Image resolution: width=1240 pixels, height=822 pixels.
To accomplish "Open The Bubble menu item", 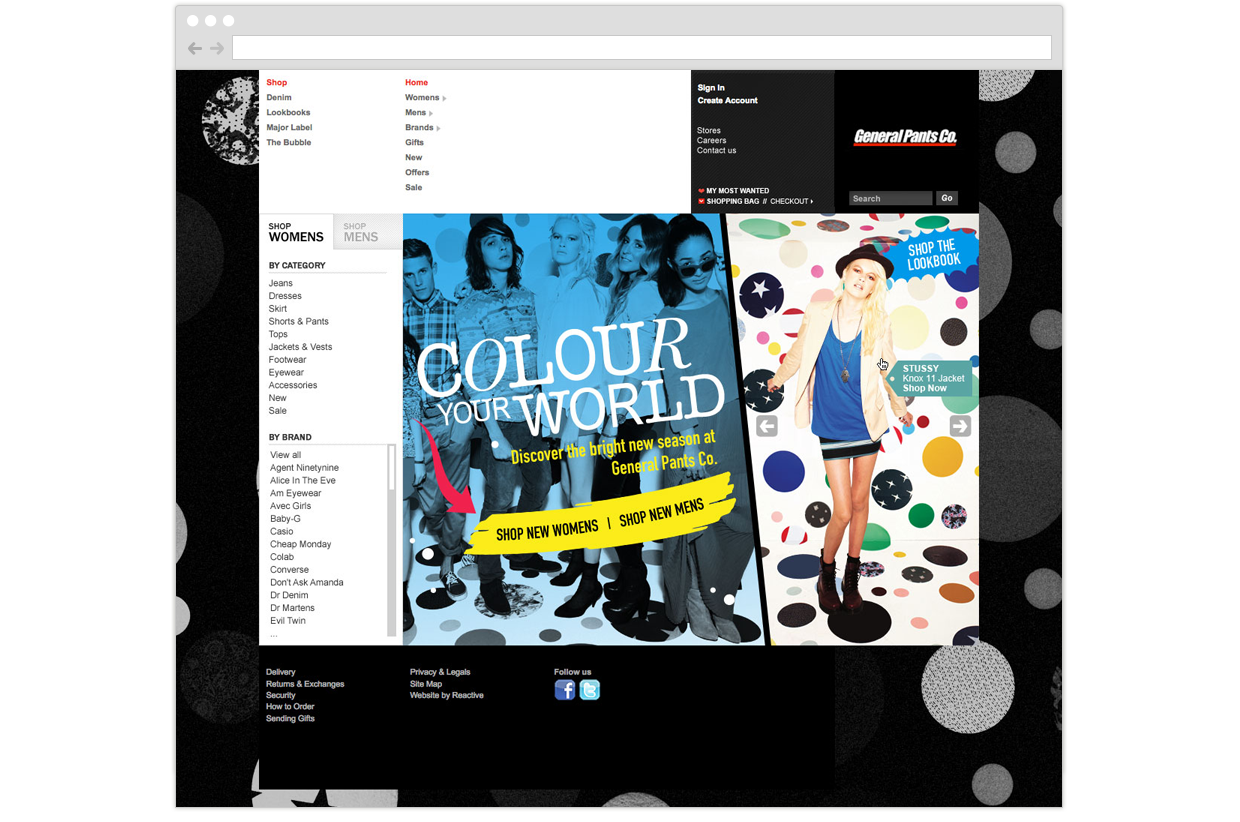I will click(x=289, y=143).
